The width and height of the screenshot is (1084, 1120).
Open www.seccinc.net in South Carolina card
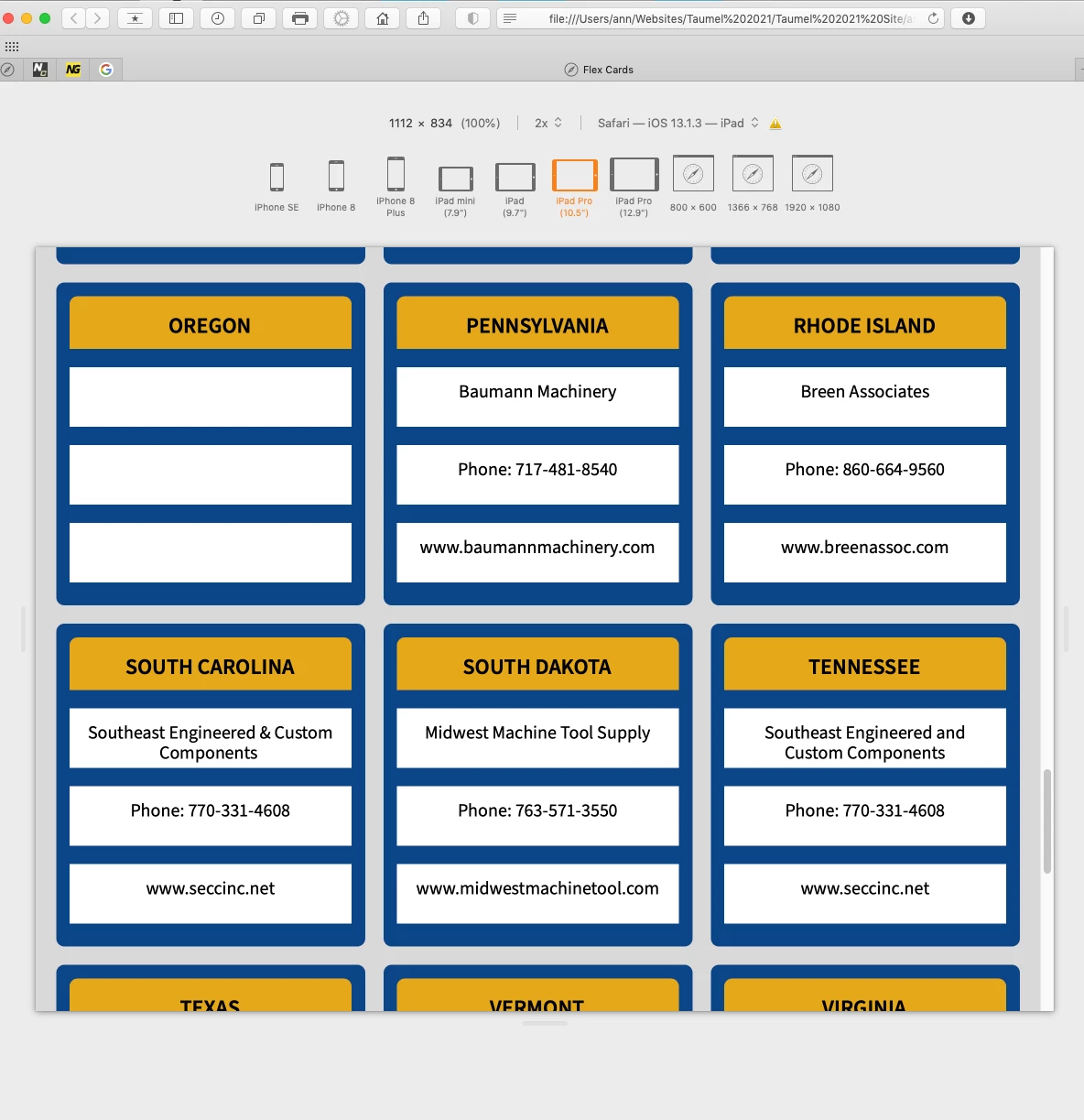(211, 889)
